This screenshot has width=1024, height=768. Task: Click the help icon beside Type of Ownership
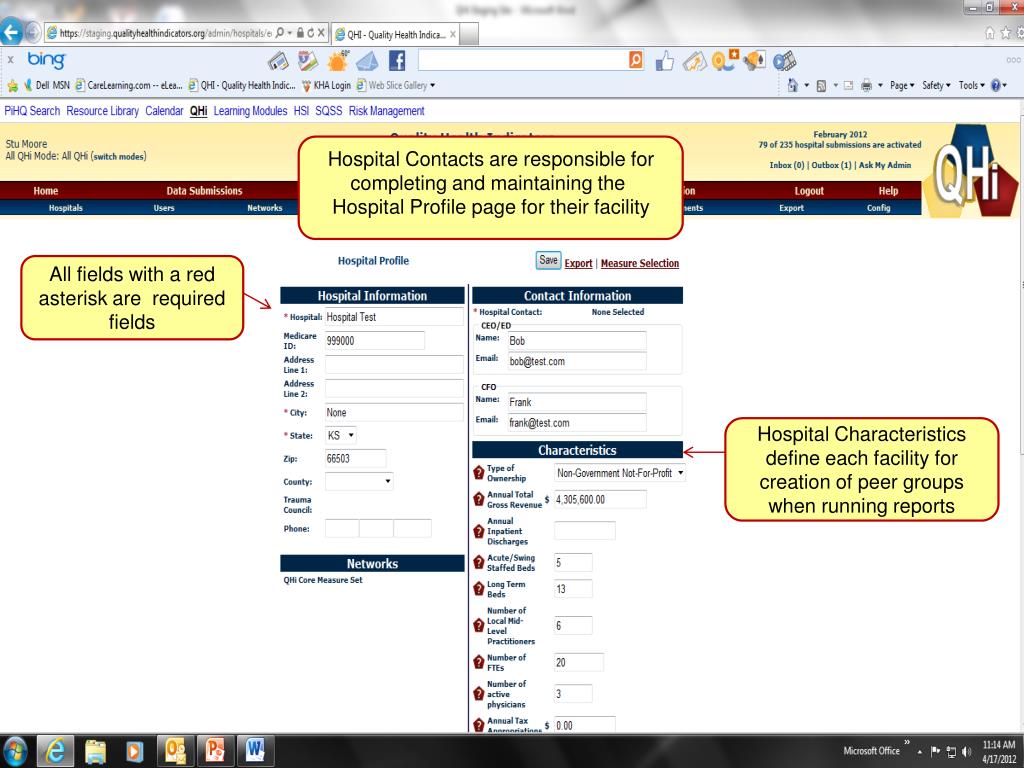479,472
